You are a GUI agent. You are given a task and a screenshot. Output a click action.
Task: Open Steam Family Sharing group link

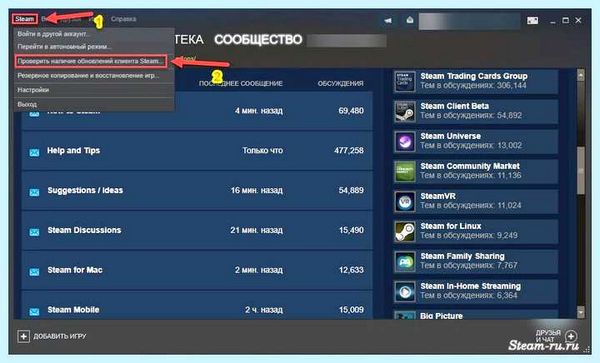462,256
